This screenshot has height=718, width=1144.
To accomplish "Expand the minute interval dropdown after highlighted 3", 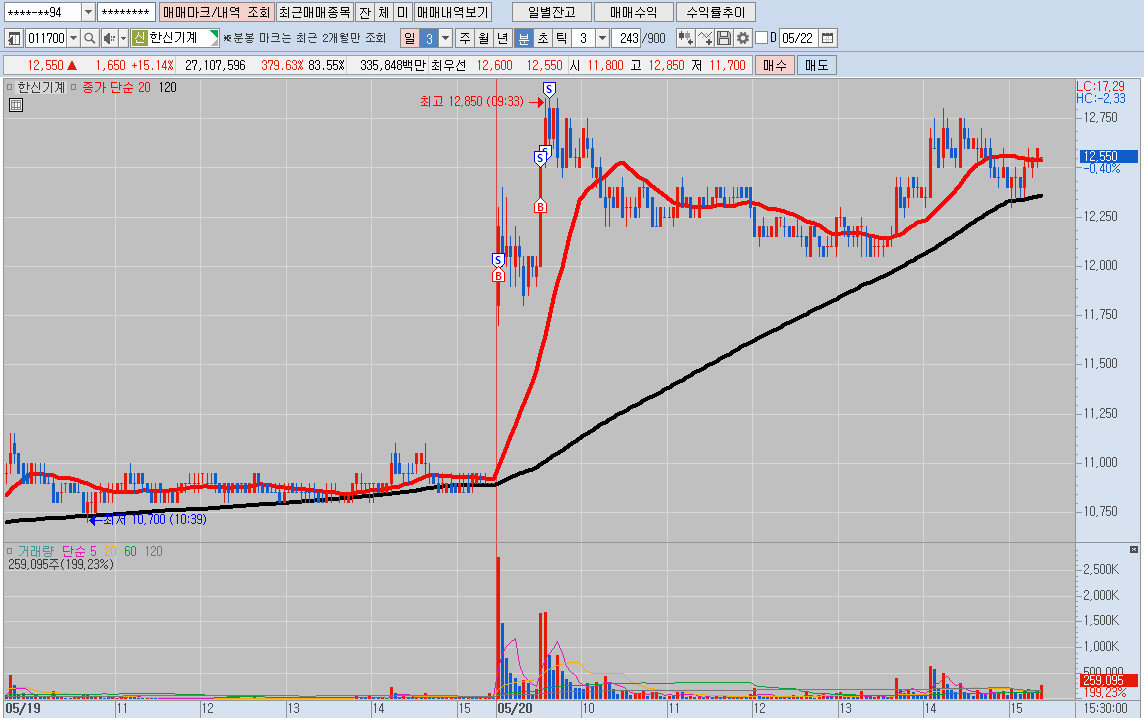I will pos(446,38).
